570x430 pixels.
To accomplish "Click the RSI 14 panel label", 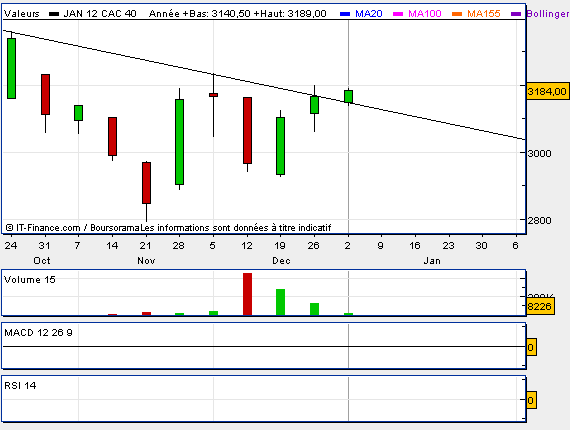I will pyautogui.click(x=20, y=386).
